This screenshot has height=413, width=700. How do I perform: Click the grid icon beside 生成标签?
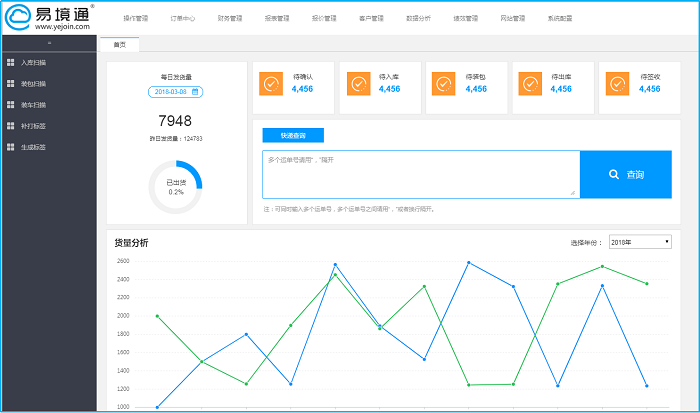point(11,147)
